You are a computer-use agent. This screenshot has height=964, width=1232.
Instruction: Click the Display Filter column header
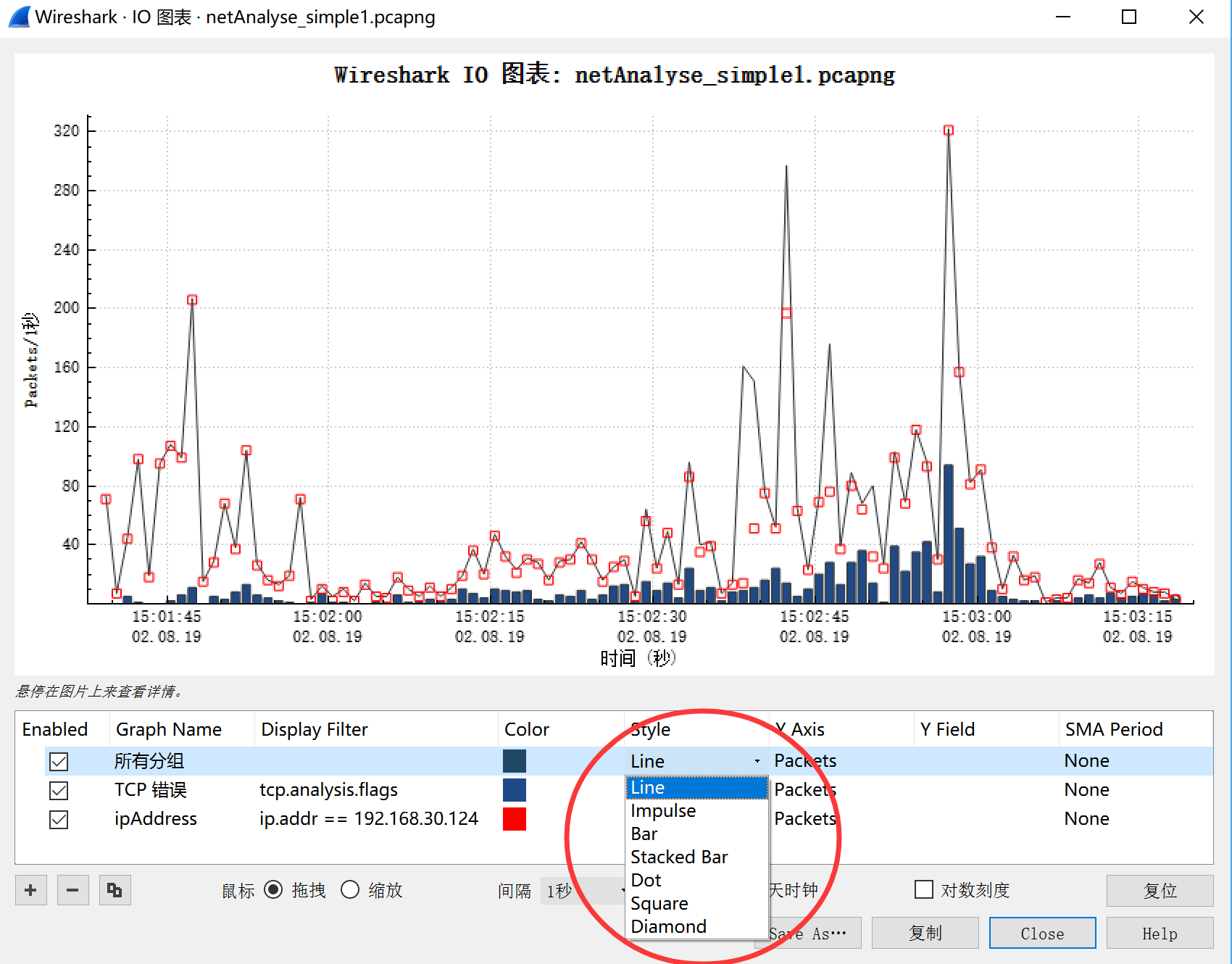(x=315, y=730)
